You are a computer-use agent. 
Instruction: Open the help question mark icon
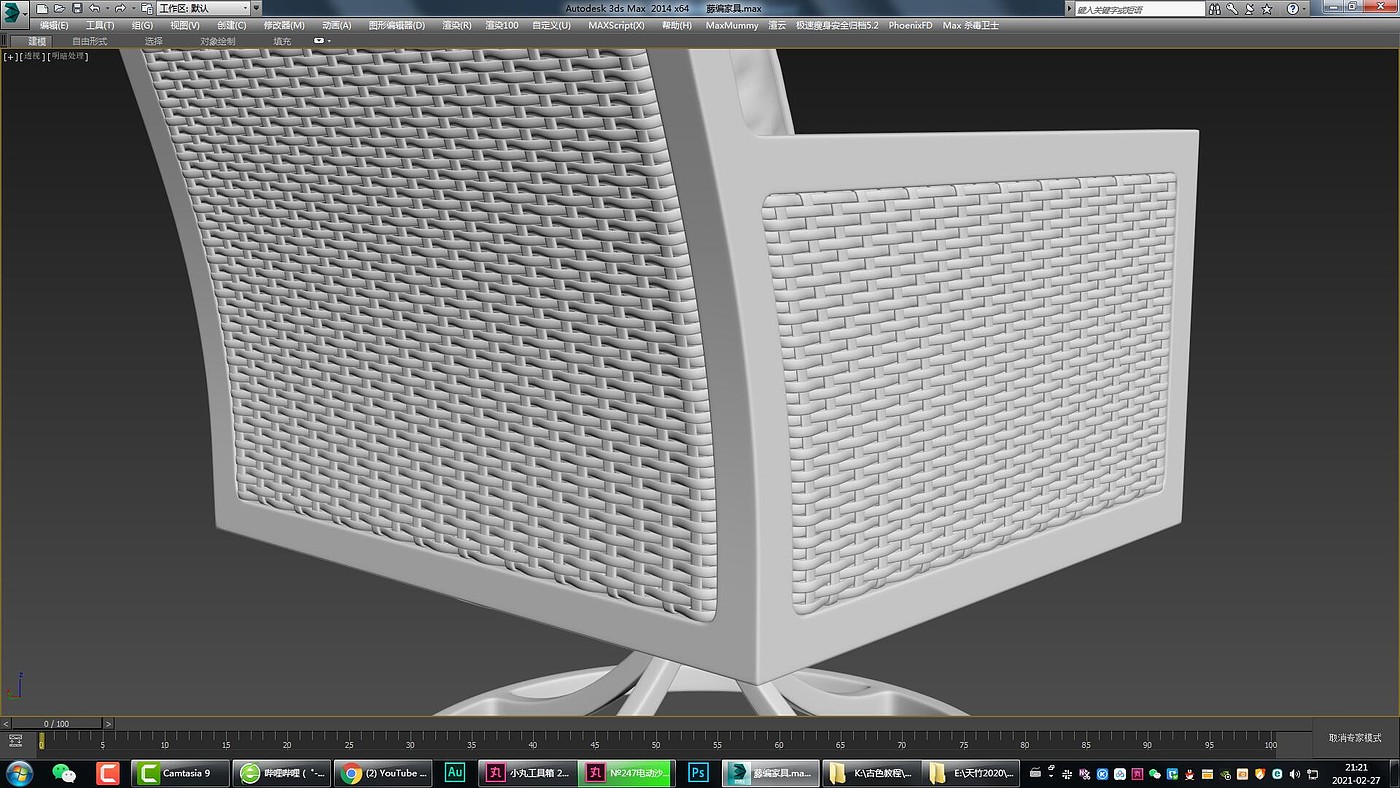(x=1292, y=8)
